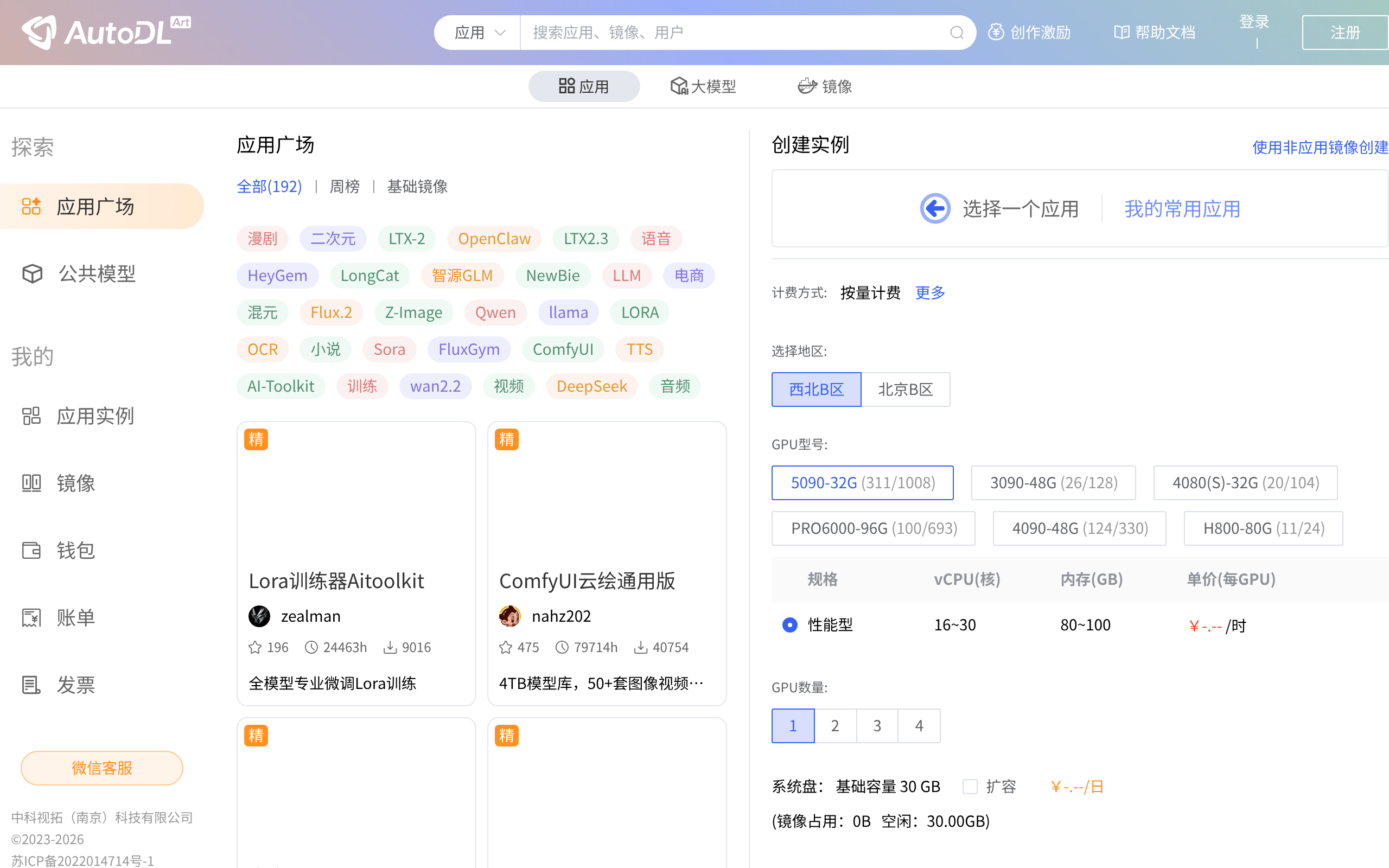1389x868 pixels.
Task: Open 我的常用应用 link
Action: coord(1182,208)
